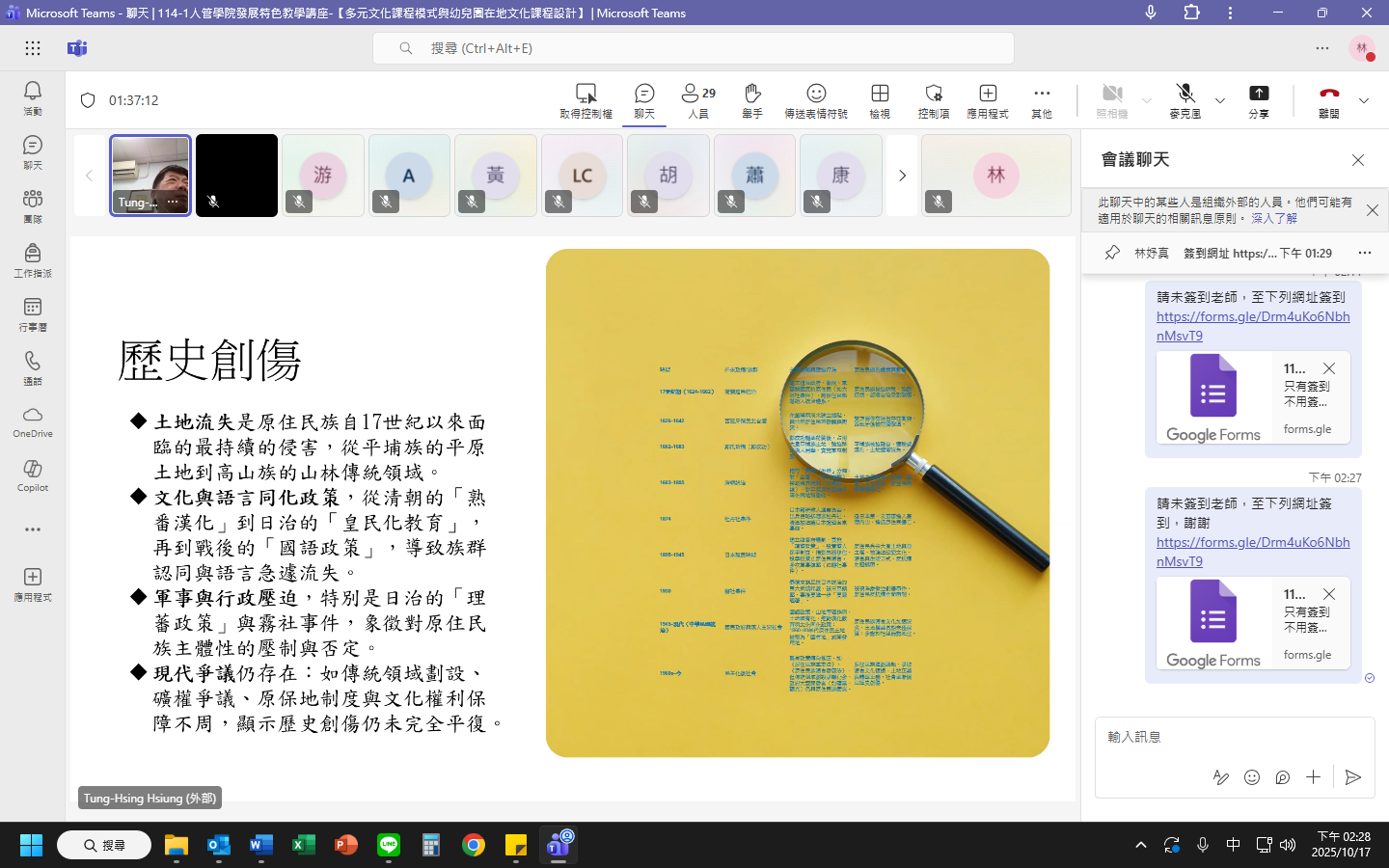Open the first forms.gle sign-in link
The width and height of the screenshot is (1389, 868).
(x=1252, y=326)
